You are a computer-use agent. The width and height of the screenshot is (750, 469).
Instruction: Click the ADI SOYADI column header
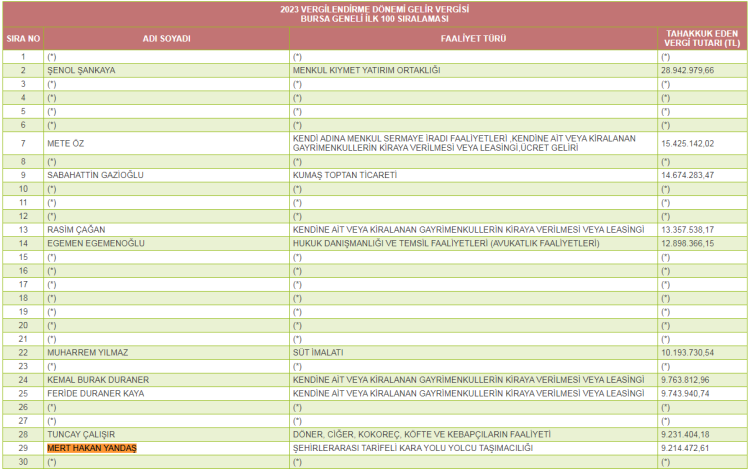(167, 39)
